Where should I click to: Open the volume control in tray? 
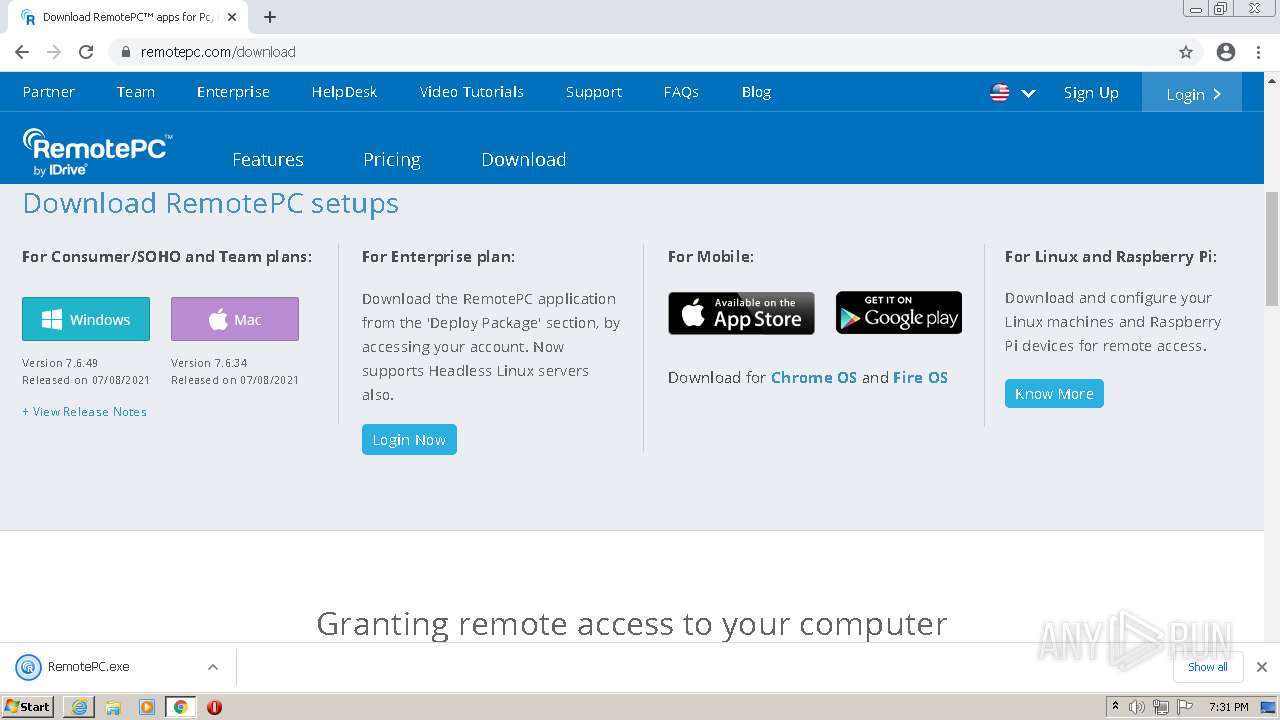[x=1137, y=707]
